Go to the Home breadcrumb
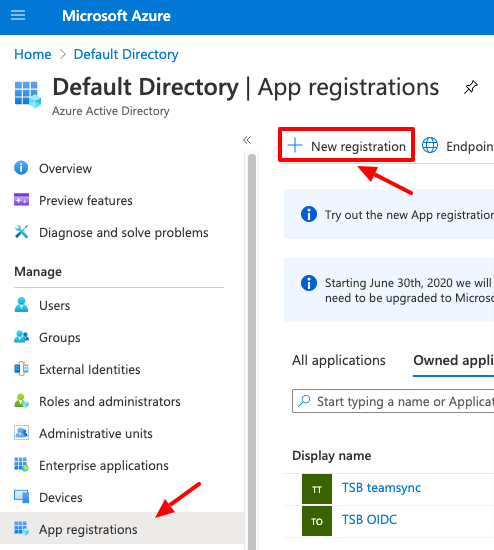 33,54
